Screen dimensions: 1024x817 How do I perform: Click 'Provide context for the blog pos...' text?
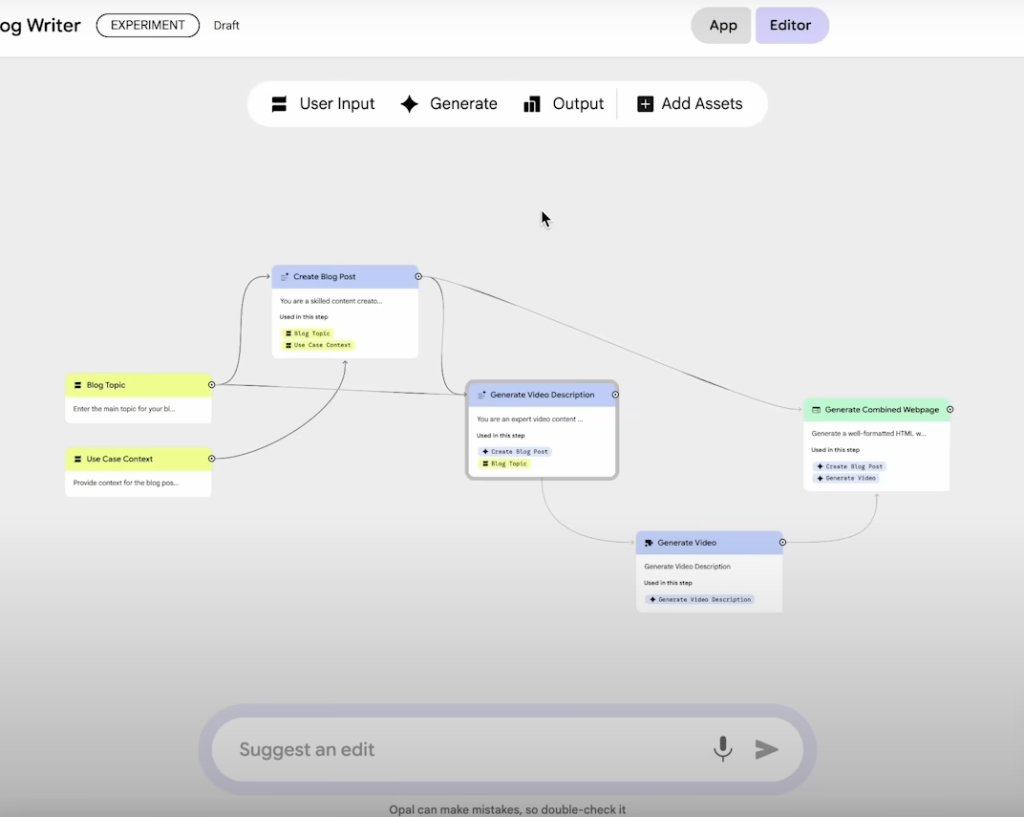[125, 483]
